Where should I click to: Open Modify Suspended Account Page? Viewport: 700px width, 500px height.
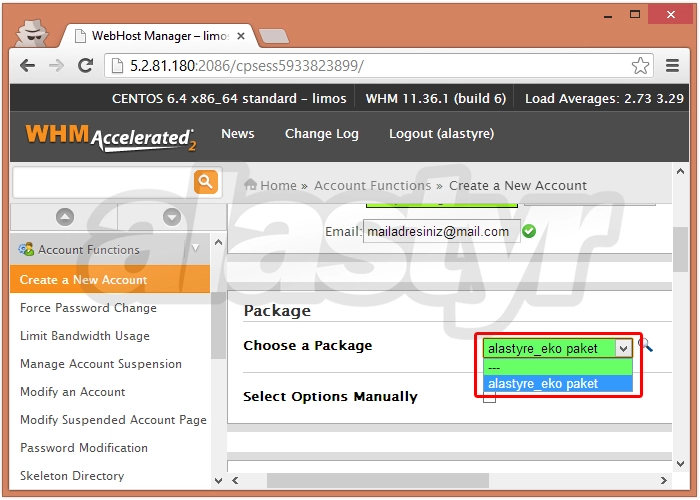click(x=113, y=420)
